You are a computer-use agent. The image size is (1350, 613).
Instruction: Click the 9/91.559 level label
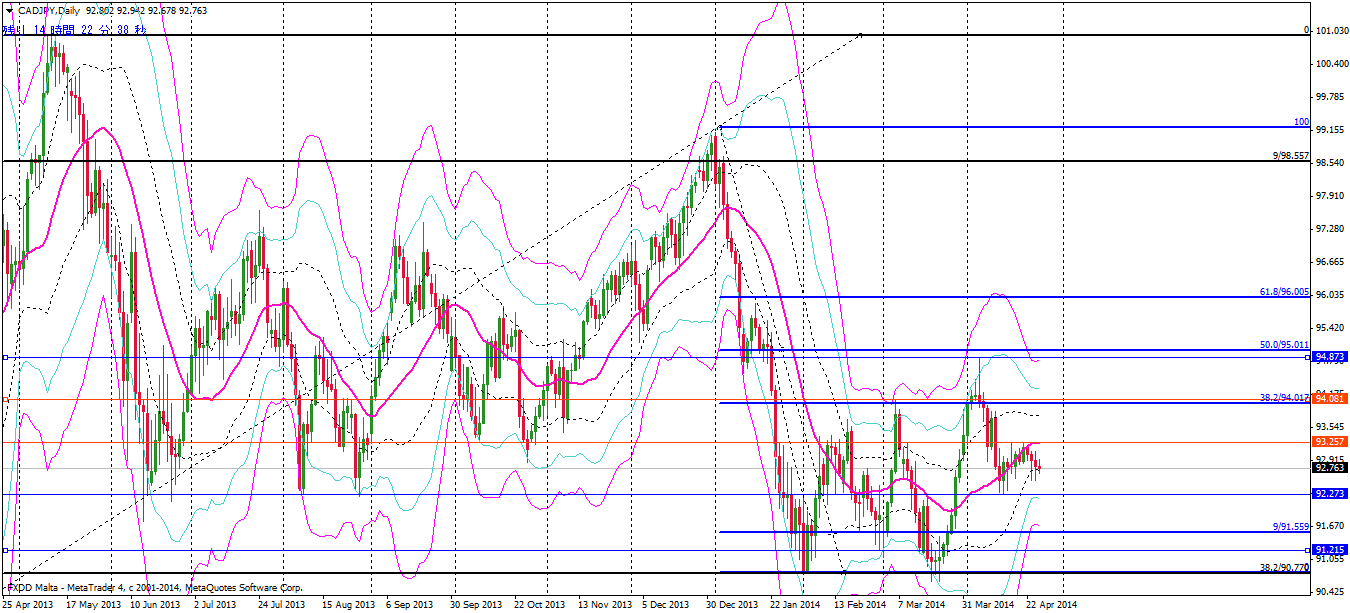[1291, 526]
